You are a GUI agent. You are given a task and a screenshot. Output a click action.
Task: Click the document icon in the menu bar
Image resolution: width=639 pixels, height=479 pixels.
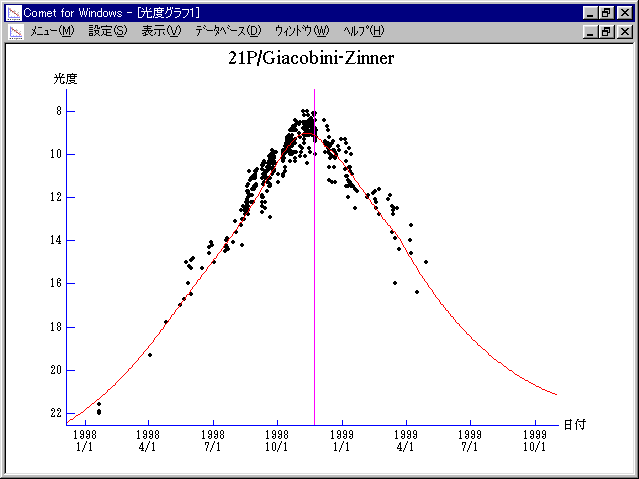pos(15,31)
